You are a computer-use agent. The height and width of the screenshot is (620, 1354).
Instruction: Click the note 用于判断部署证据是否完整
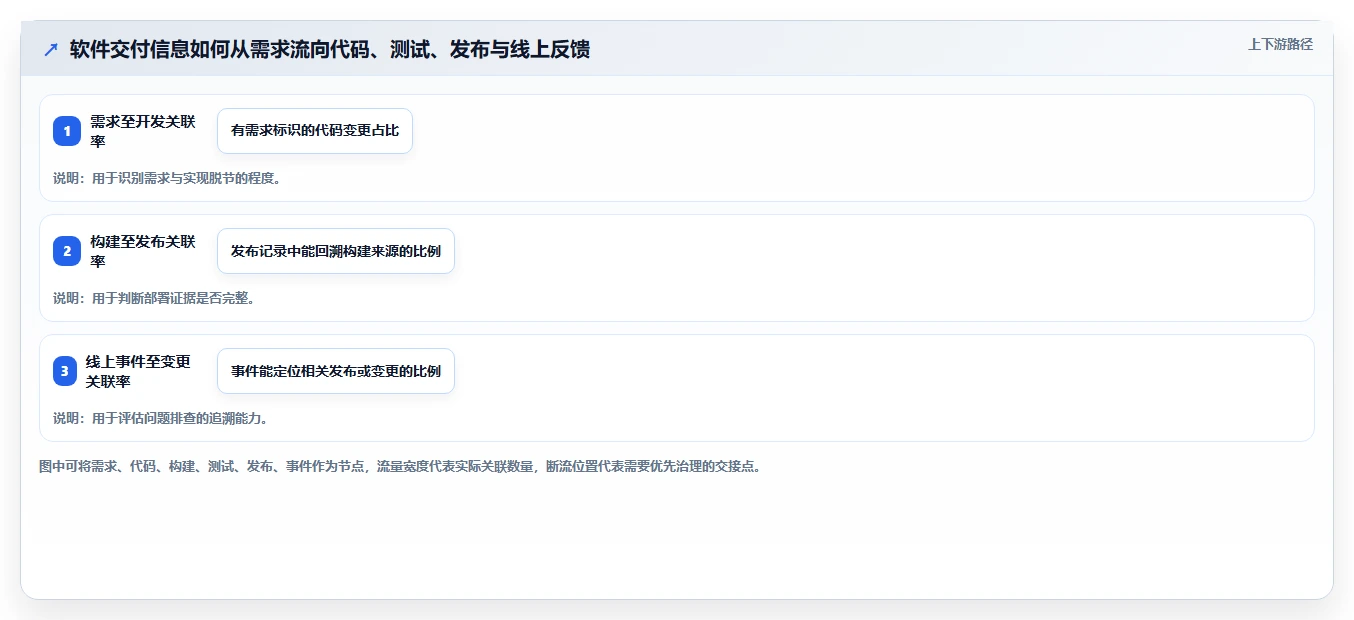pos(154,298)
